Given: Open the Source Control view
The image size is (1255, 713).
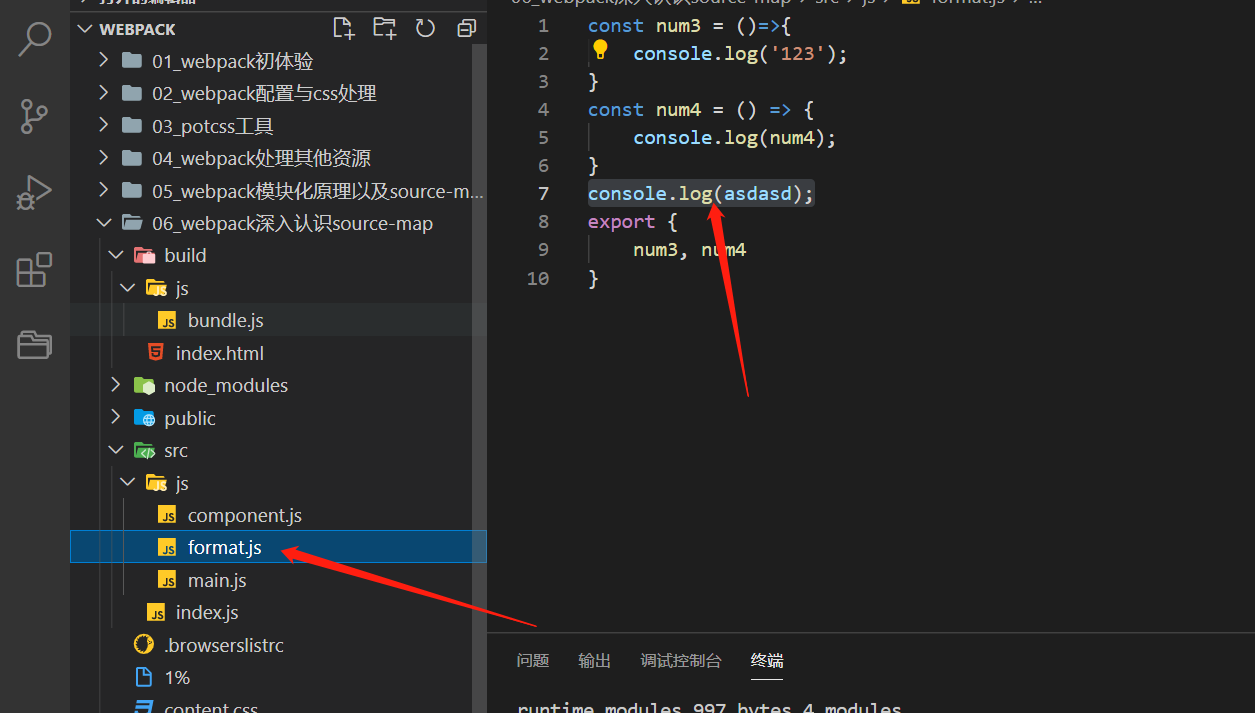Looking at the screenshot, I should 34,116.
